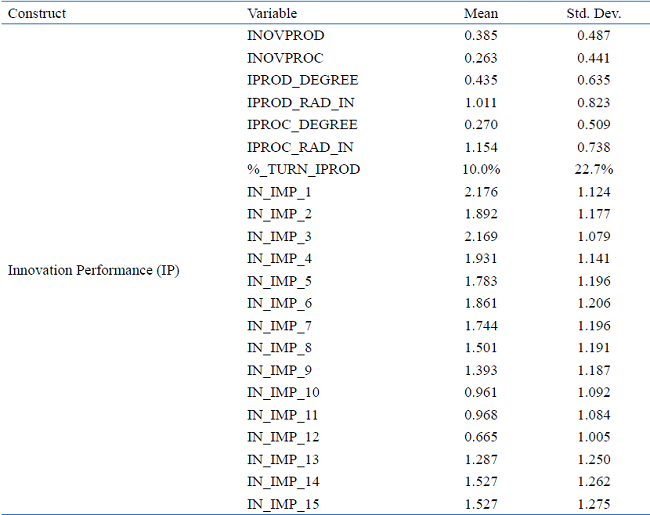Click the IN_IMP_4 variable cell
Screen dimensions: 650x515
[x=279, y=259]
